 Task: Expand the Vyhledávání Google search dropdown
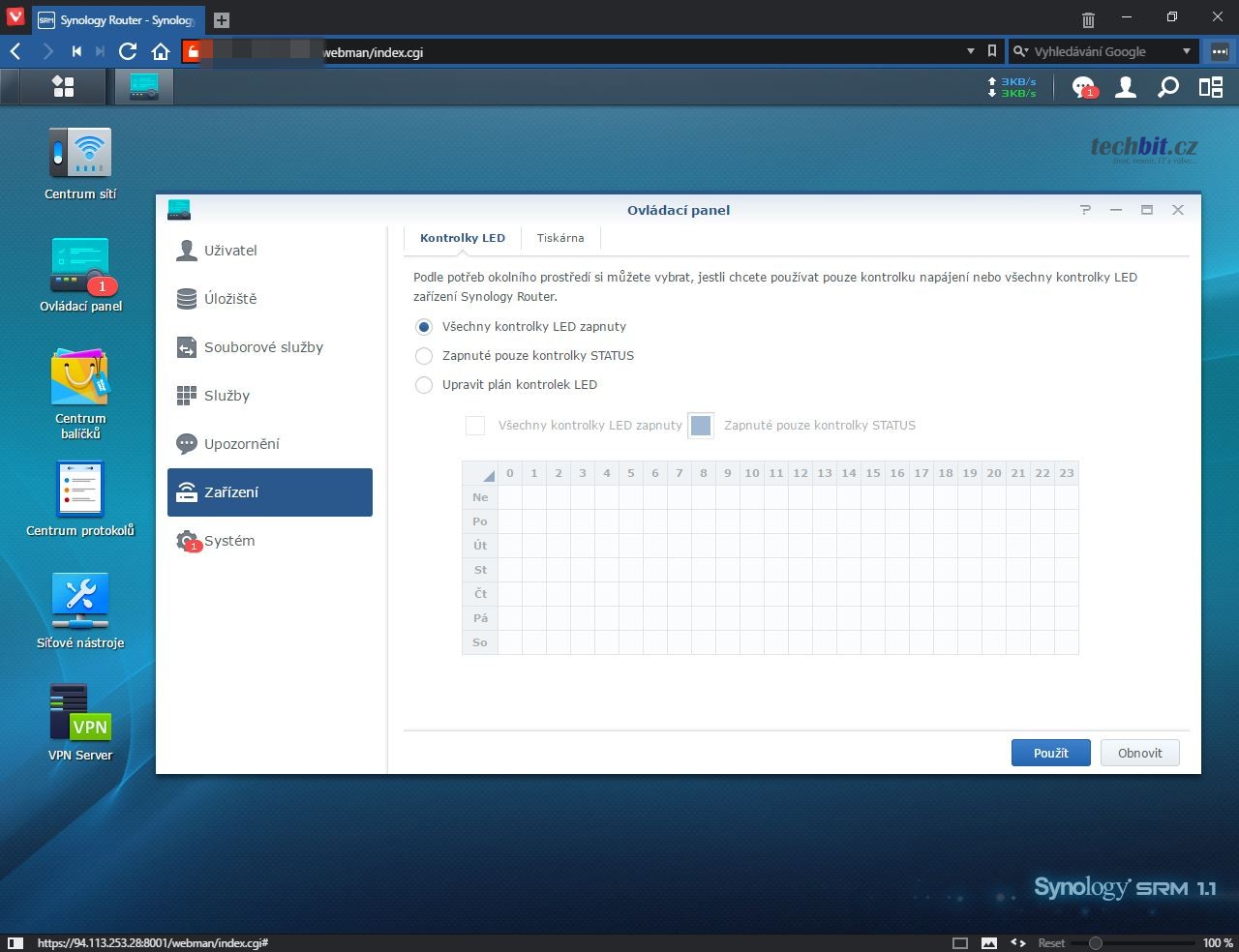coord(1187,51)
